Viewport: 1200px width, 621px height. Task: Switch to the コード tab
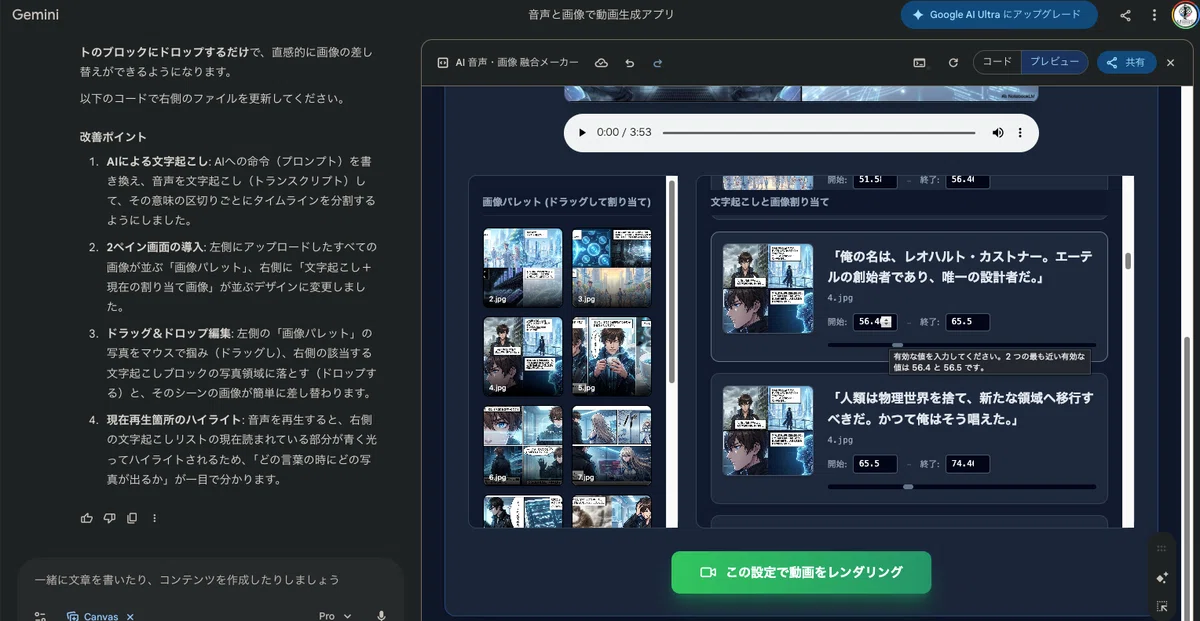997,62
